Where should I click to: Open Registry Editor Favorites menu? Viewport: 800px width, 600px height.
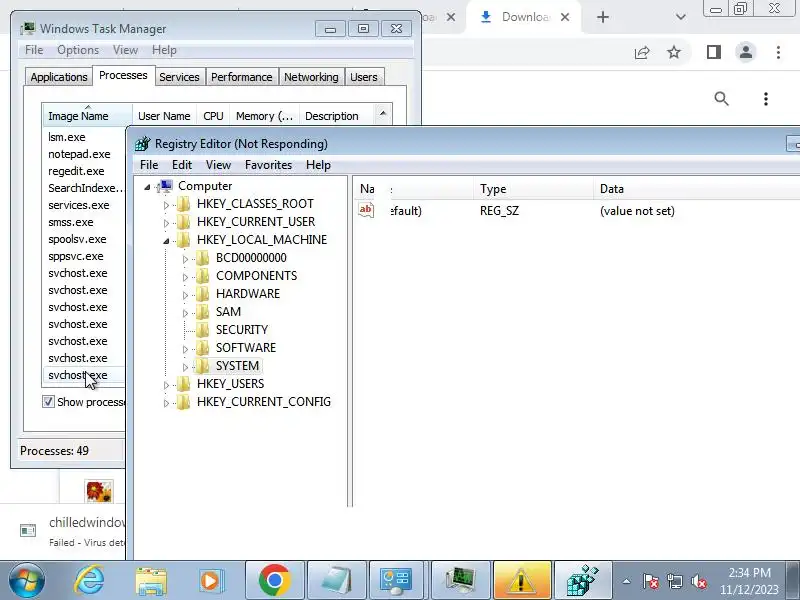coord(268,165)
